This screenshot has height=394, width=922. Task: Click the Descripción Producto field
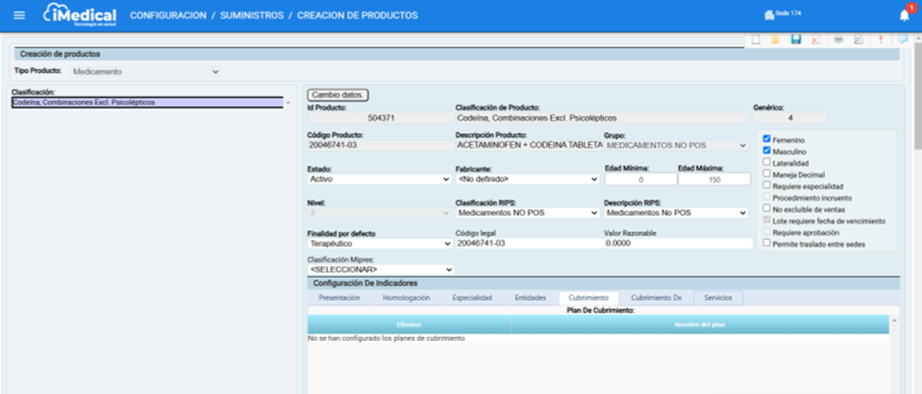(529, 145)
